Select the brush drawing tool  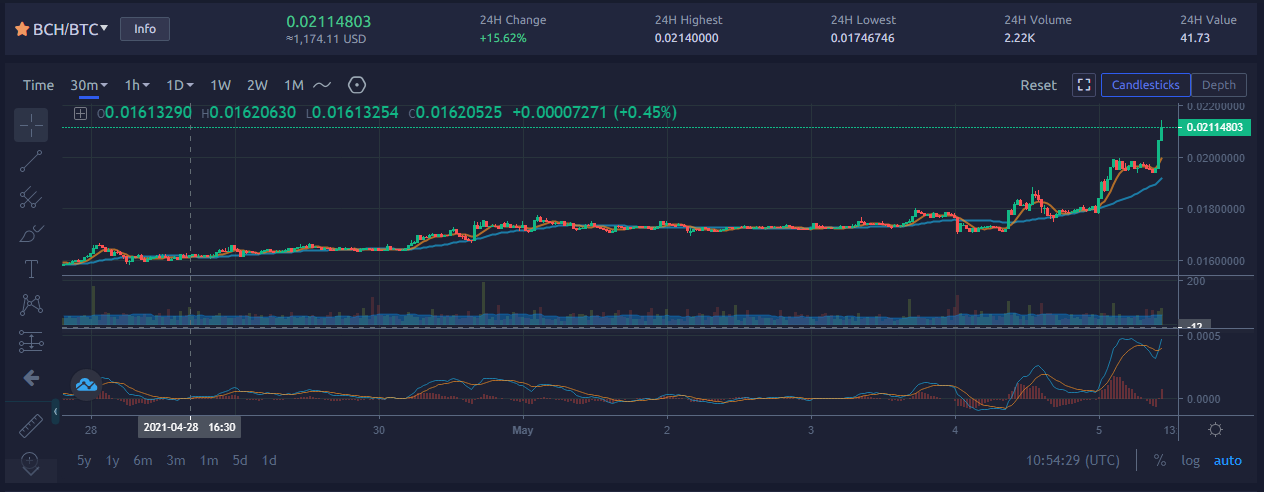(31, 234)
